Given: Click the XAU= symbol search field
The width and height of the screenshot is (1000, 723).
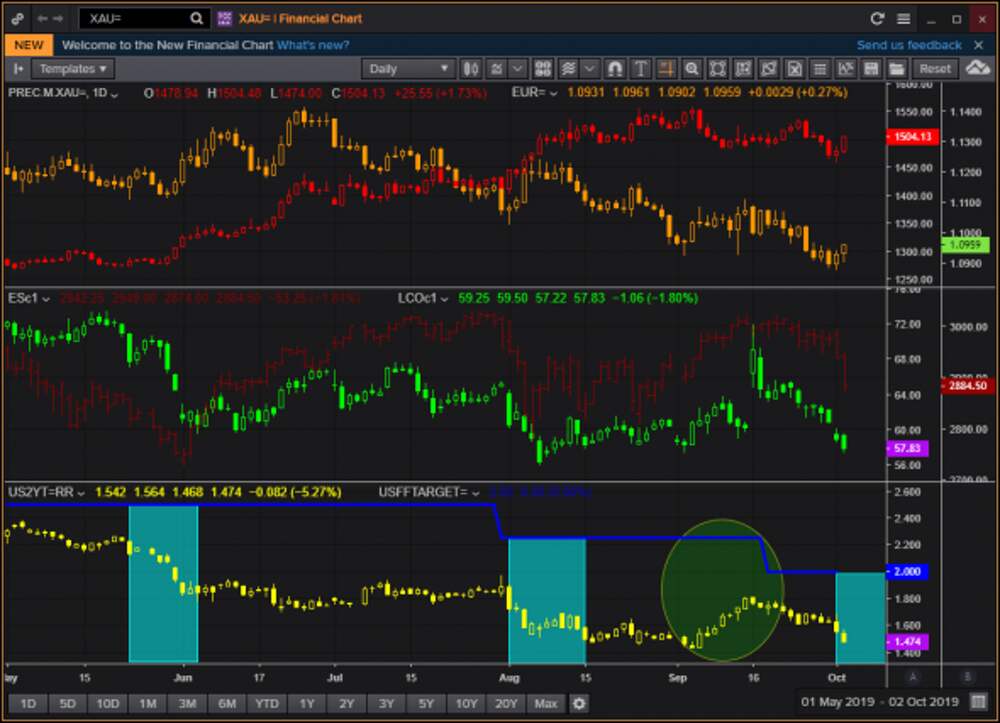Looking at the screenshot, I should pyautogui.click(x=135, y=18).
